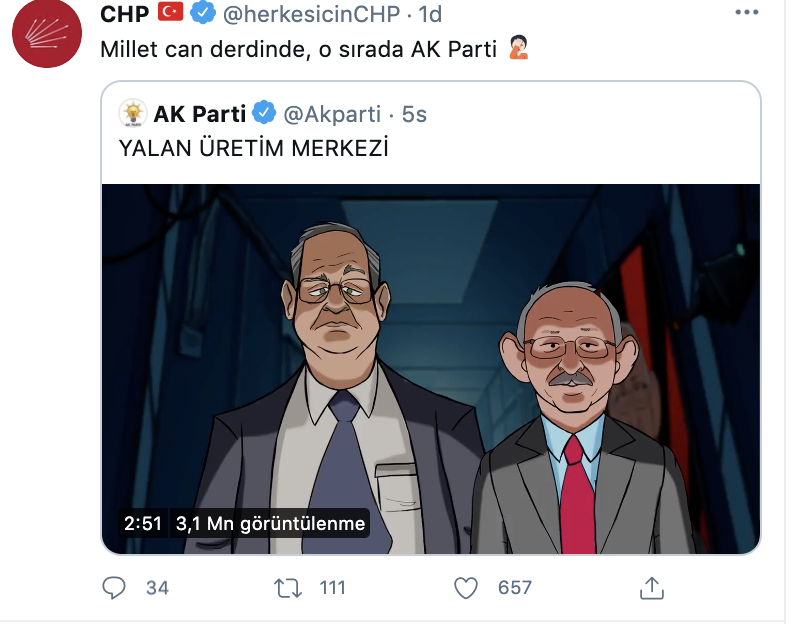This screenshot has width=792, height=624.
Task: Click the 111 retweets count
Action: 332,588
